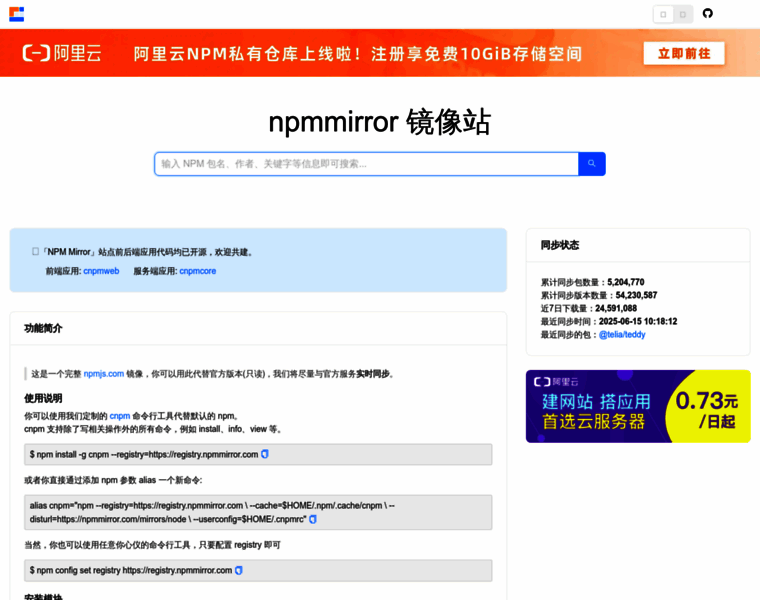
Task: Open the 阿里云 NPM private registry banner
Action: 380,53
